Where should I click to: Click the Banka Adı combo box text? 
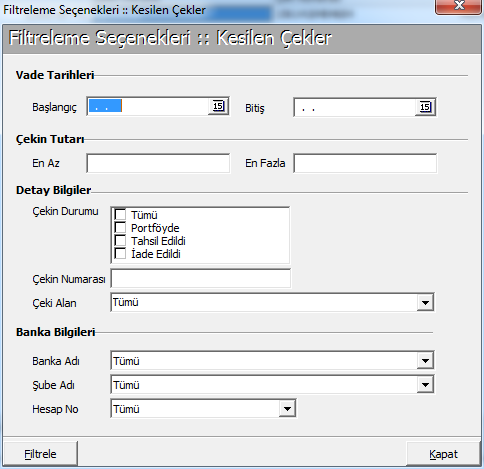pos(264,361)
